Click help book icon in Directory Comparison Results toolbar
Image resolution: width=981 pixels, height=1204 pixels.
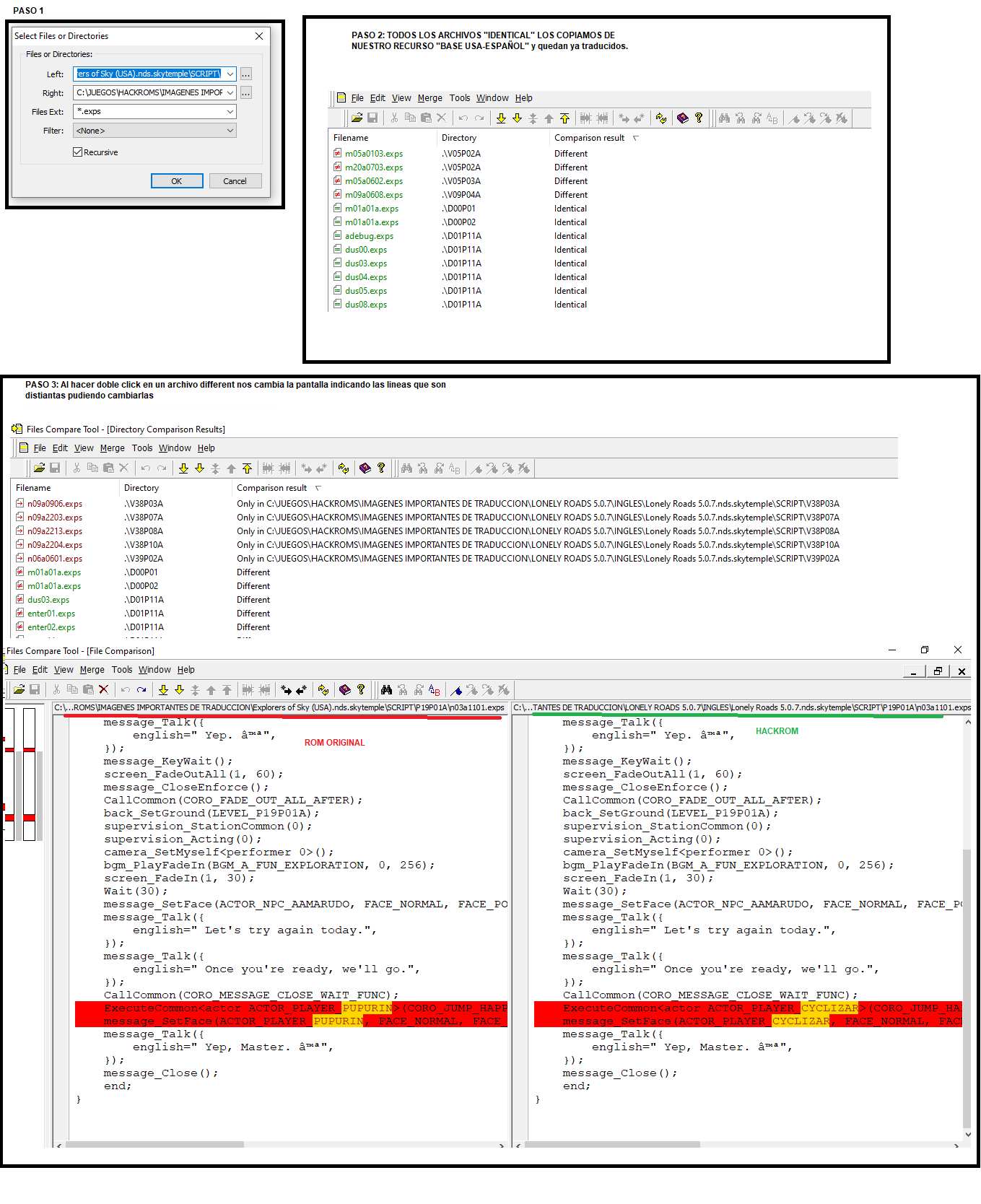coord(365,468)
